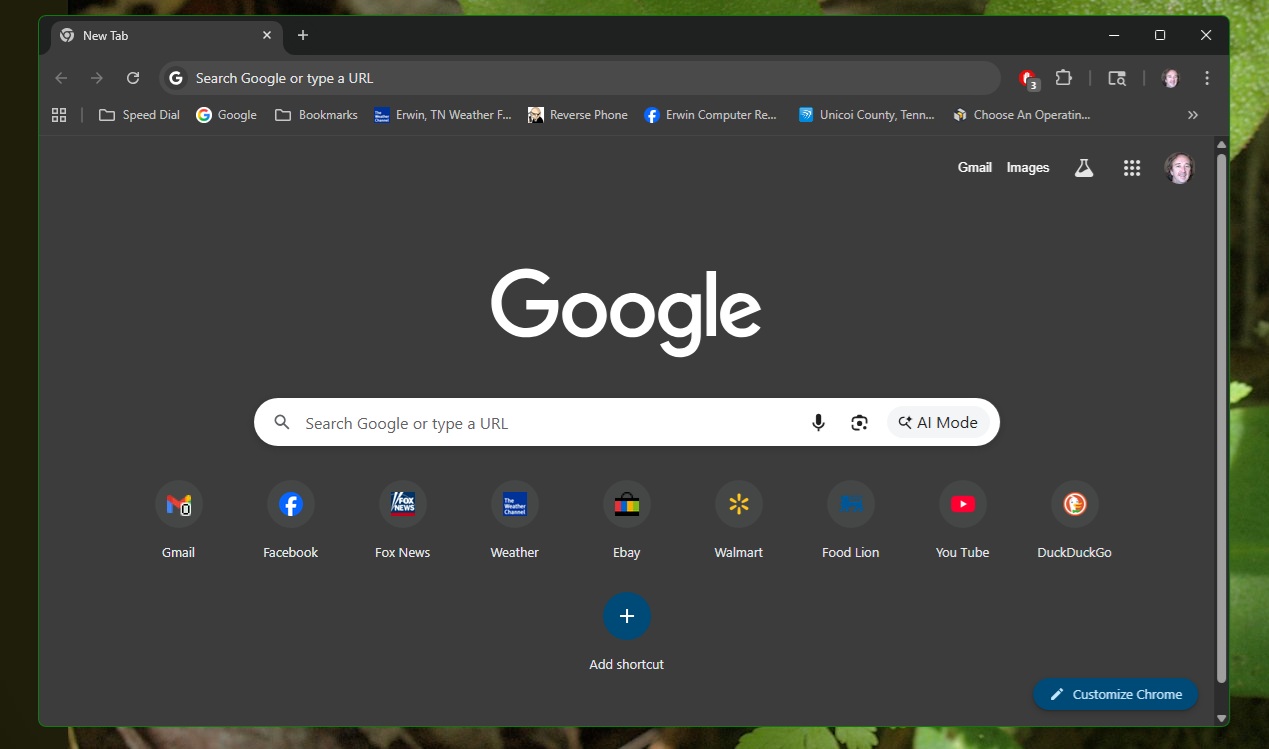Click the red ad blocker extension icon

coord(1027,78)
